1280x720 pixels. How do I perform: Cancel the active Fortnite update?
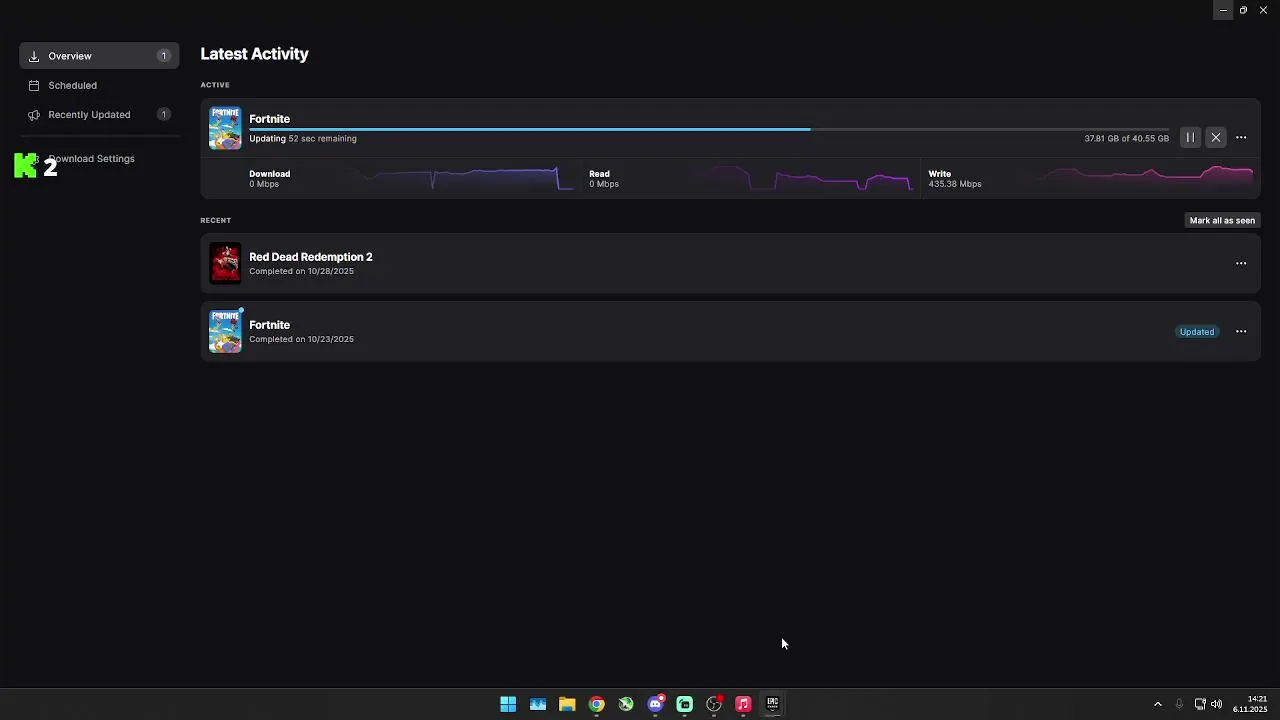(1216, 138)
